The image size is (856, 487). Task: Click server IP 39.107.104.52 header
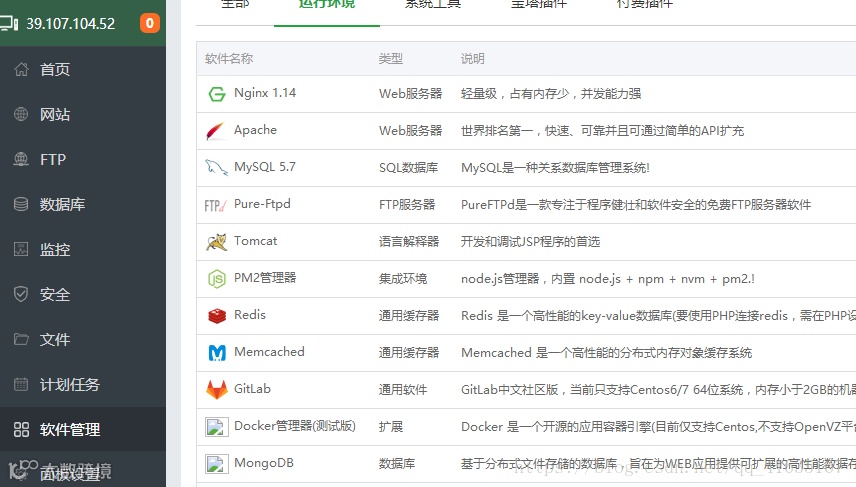click(x=71, y=24)
